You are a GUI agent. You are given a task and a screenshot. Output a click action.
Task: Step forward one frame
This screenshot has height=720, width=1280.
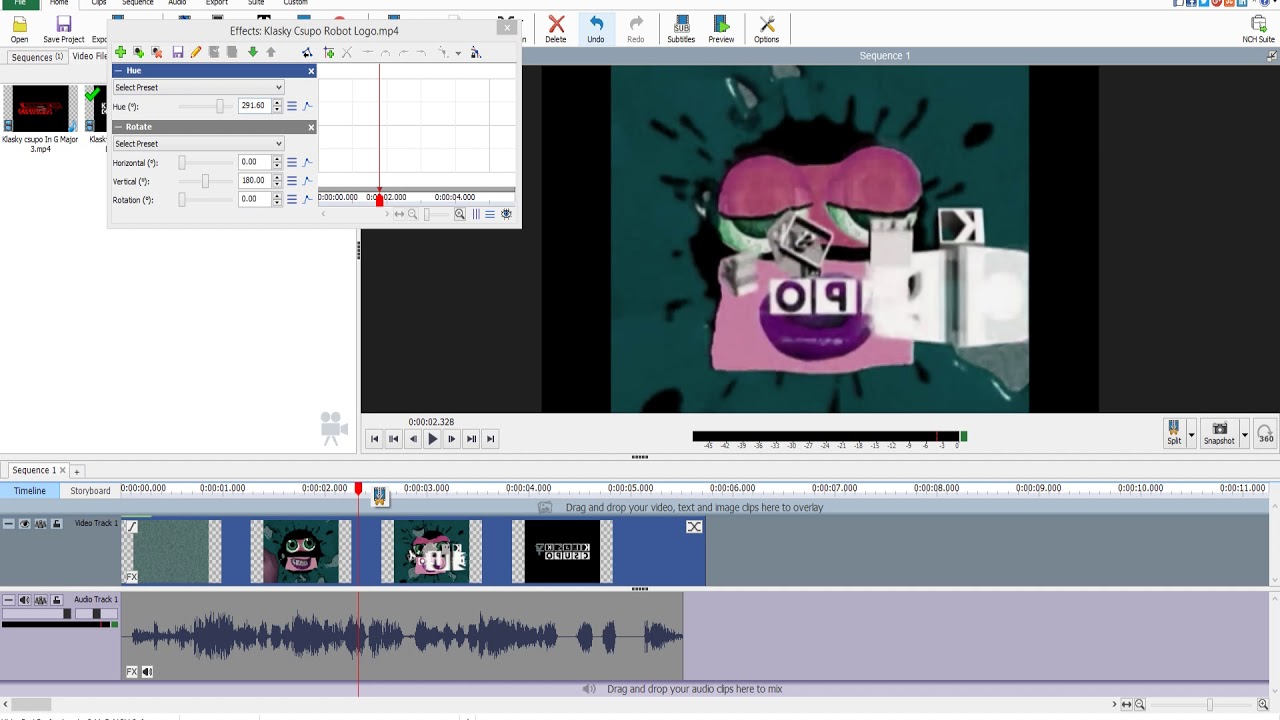451,439
